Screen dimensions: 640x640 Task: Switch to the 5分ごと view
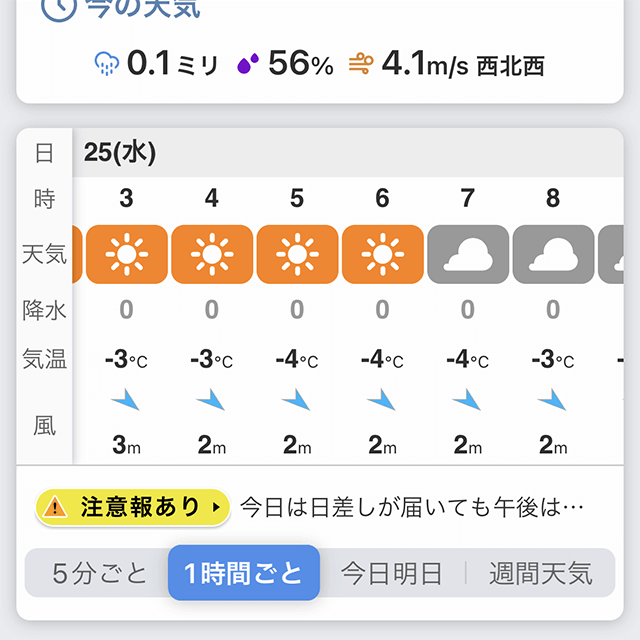[x=99, y=573]
